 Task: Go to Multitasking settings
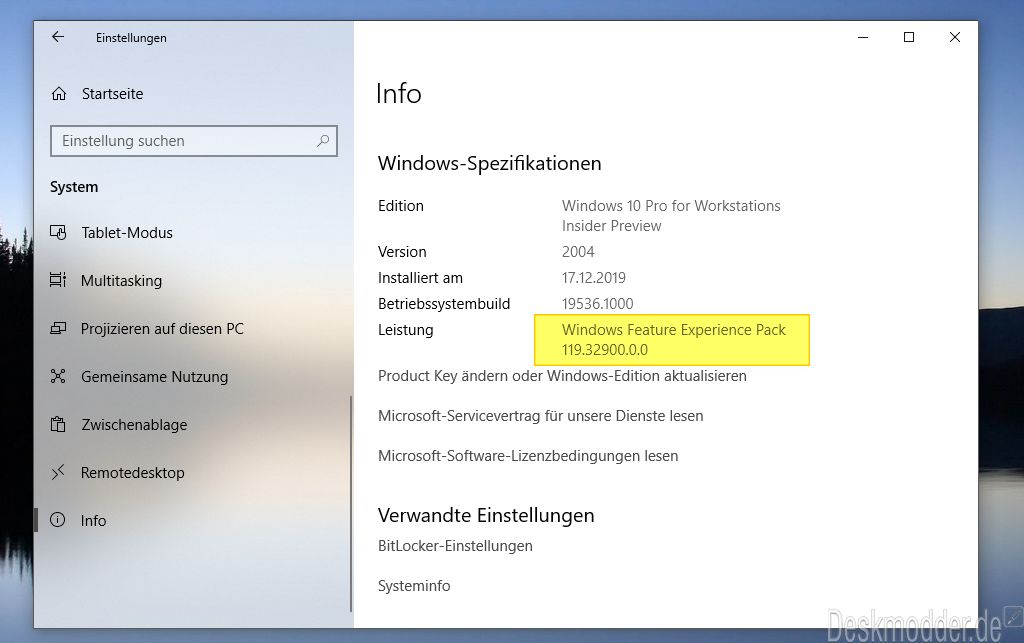[x=121, y=281]
